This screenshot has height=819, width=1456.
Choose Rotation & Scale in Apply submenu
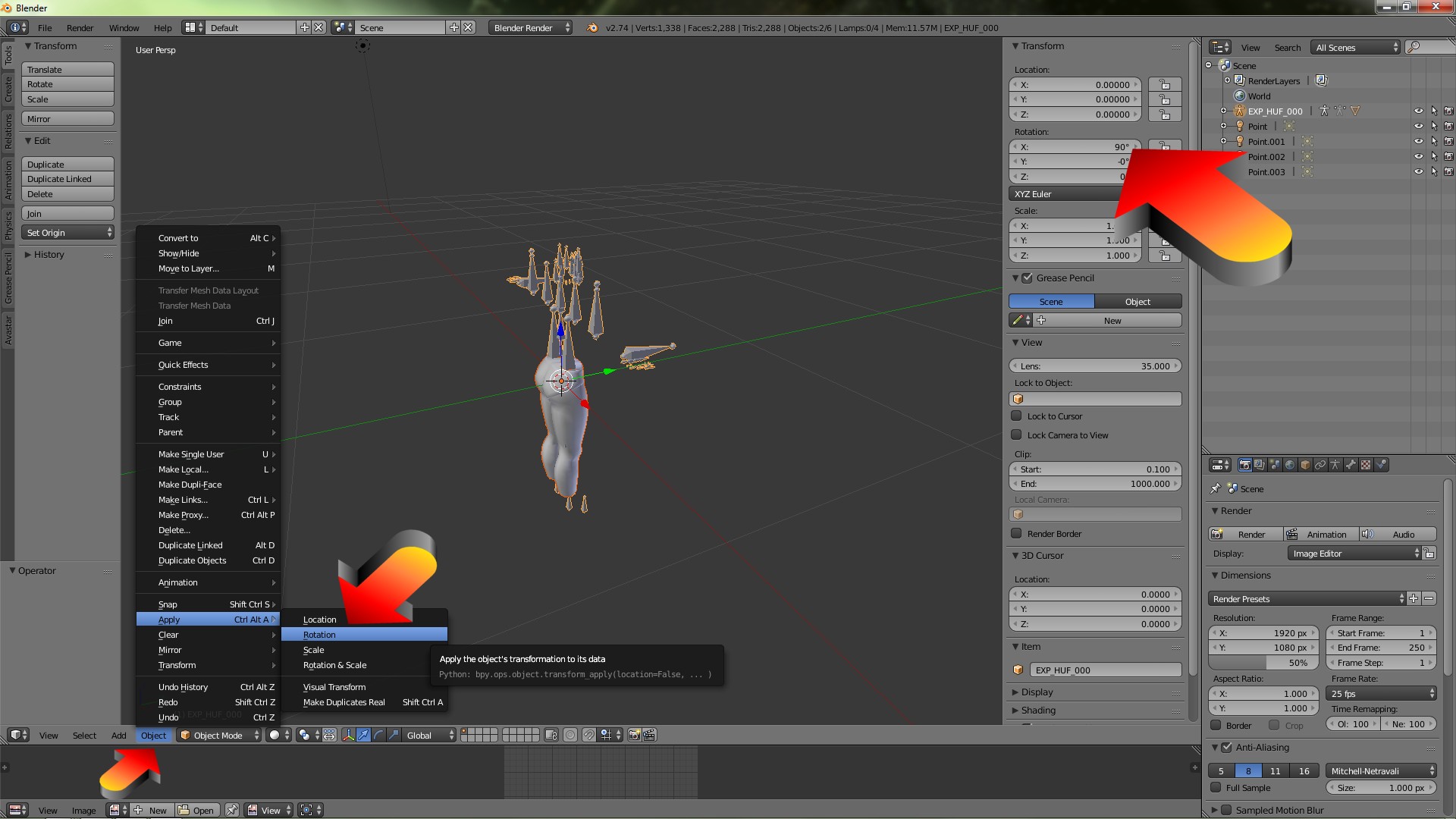pos(334,665)
